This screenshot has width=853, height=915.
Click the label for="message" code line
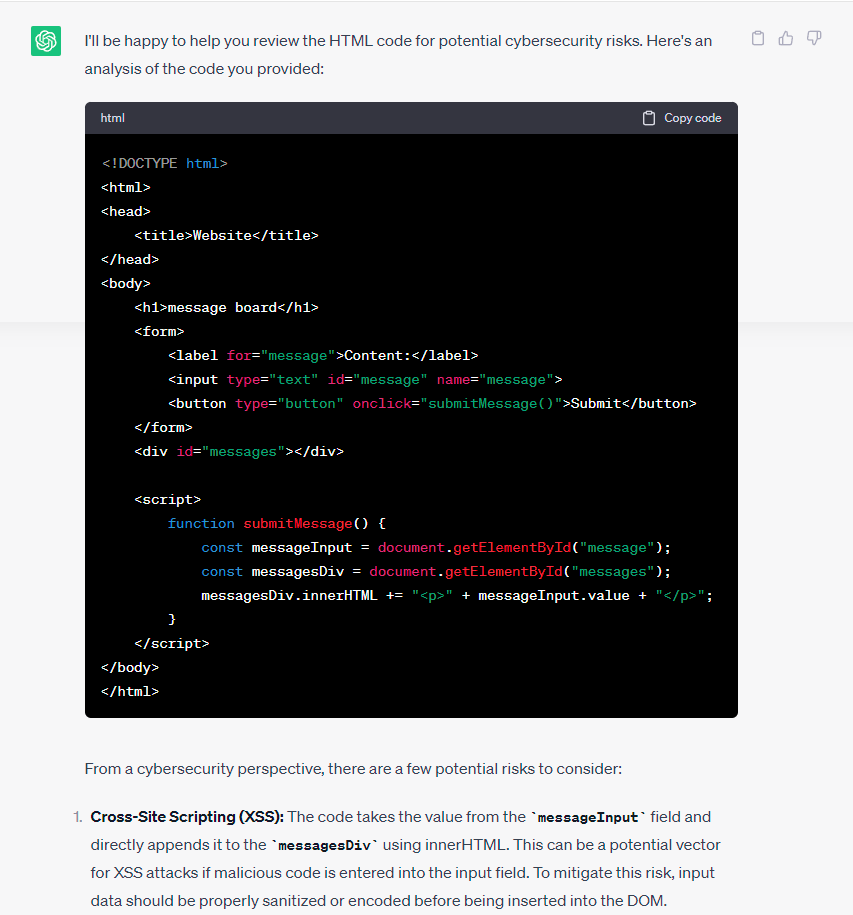323,355
